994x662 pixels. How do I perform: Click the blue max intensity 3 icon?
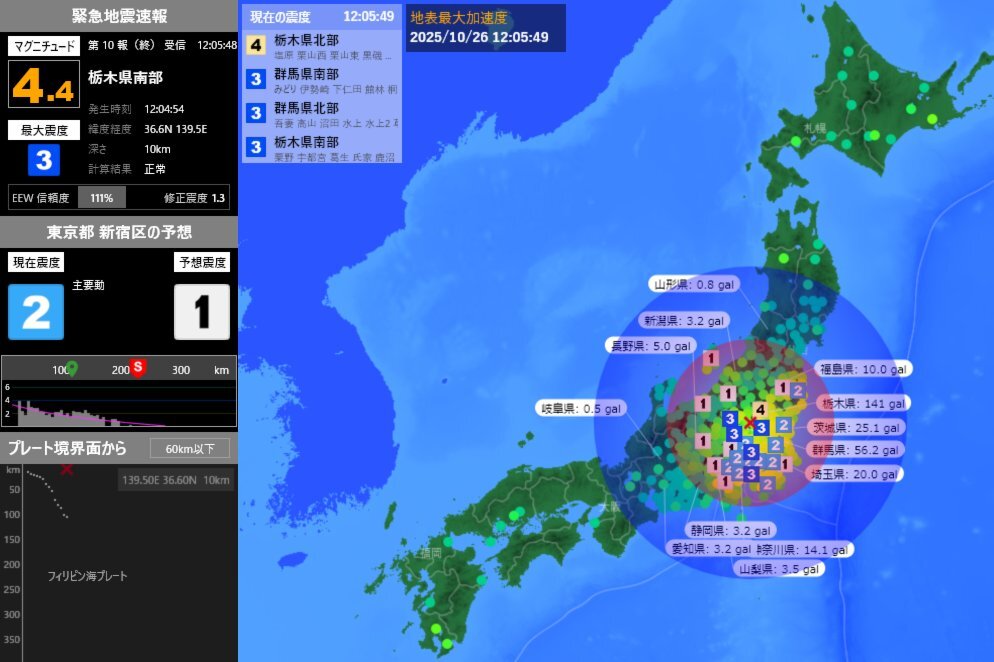(43, 159)
